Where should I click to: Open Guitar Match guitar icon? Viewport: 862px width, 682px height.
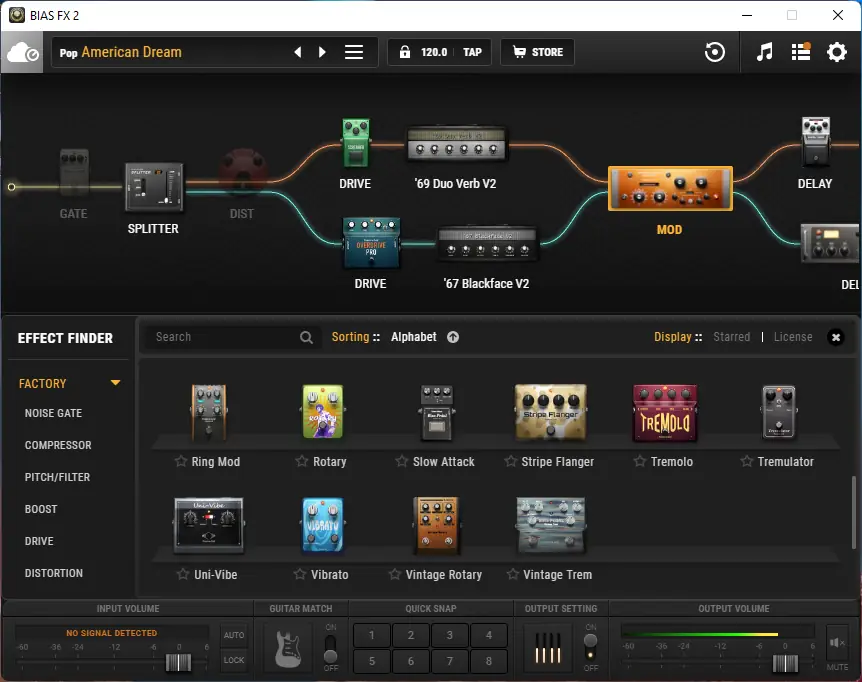tap(288, 648)
